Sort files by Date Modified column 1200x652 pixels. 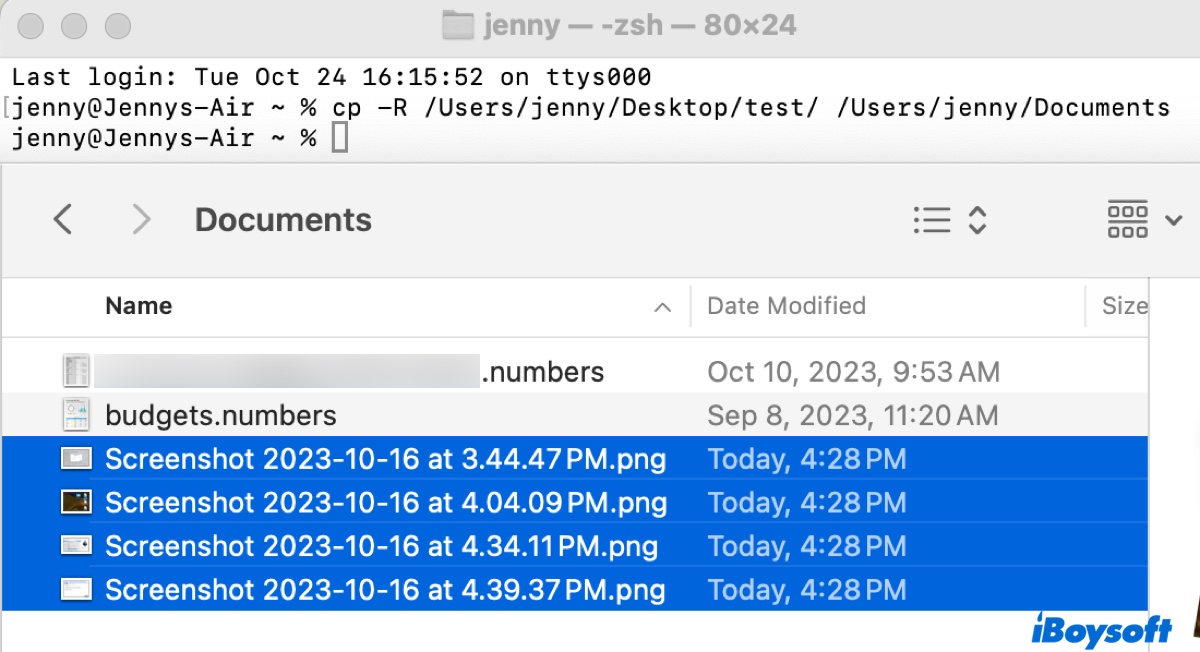coord(786,306)
